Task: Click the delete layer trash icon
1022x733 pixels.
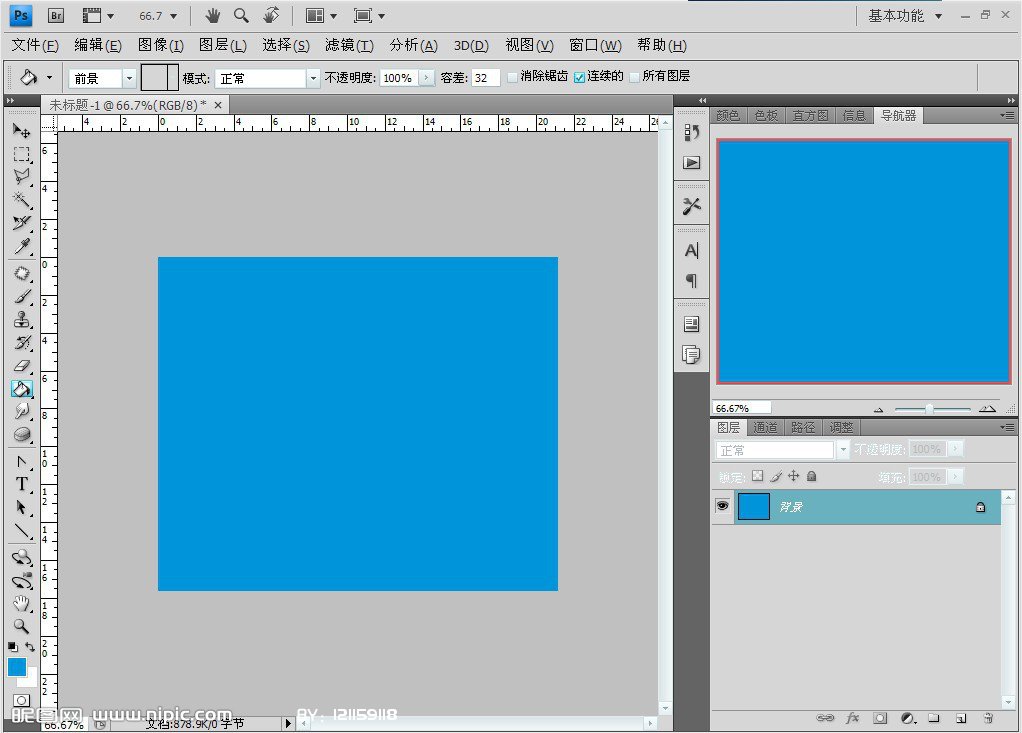Action: 987,718
